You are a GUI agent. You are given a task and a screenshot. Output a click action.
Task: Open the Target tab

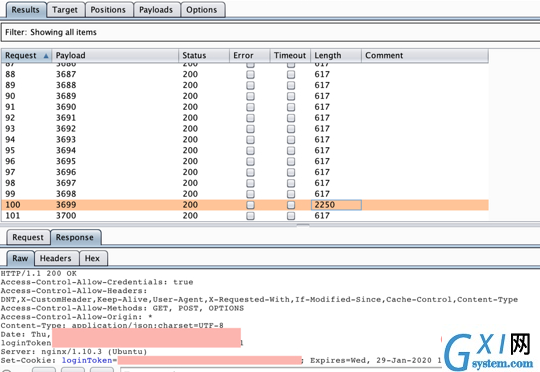65,10
